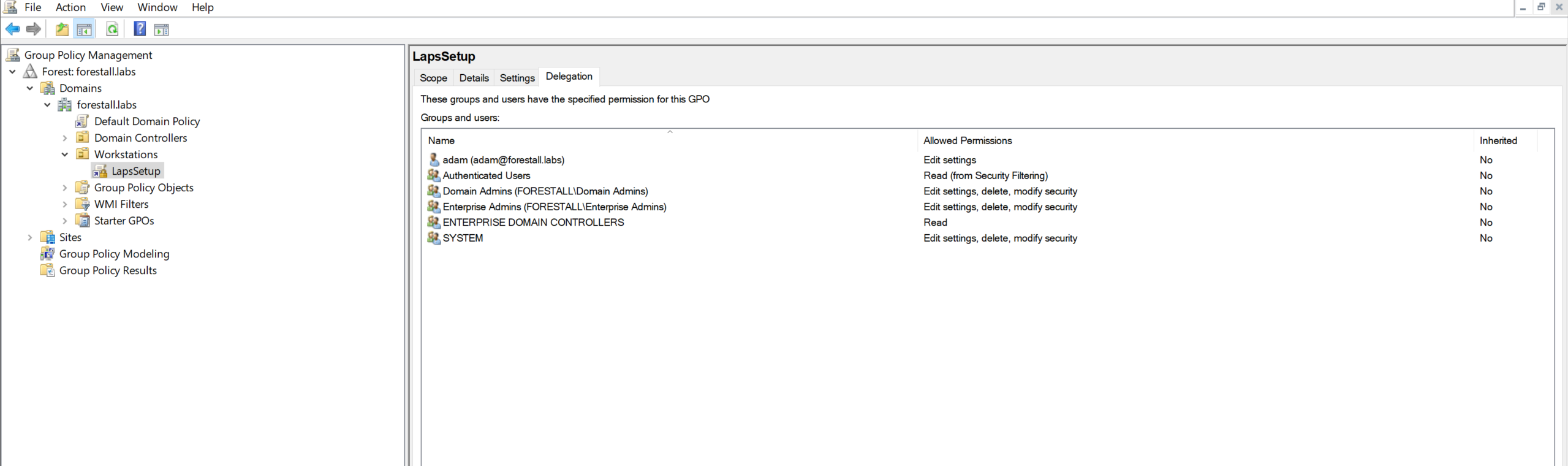The height and width of the screenshot is (466, 1568).
Task: Click the Forward arrow toolbar icon
Action: pyautogui.click(x=34, y=29)
